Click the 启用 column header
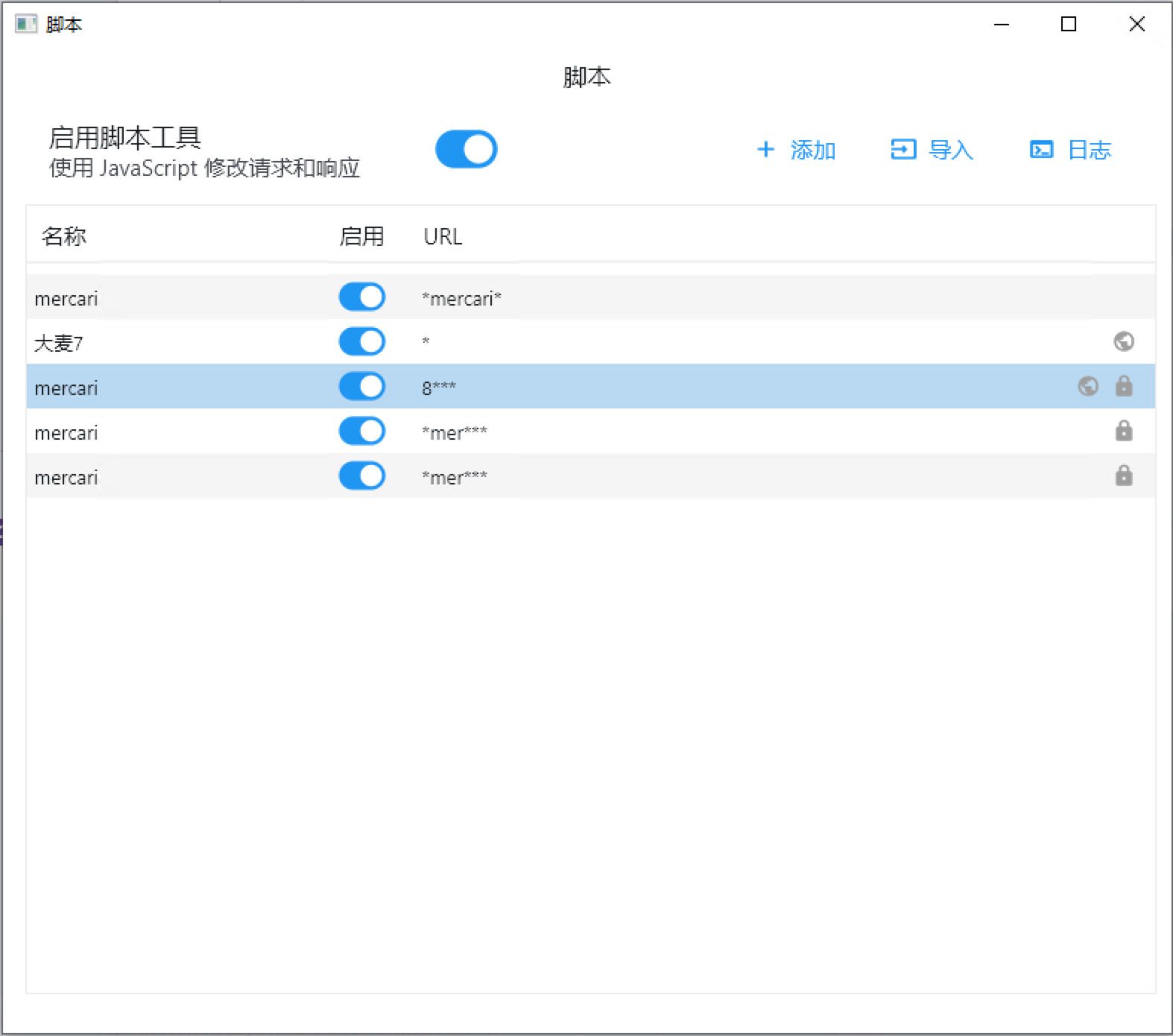Screen dimensions: 1173x1036 coord(361,237)
